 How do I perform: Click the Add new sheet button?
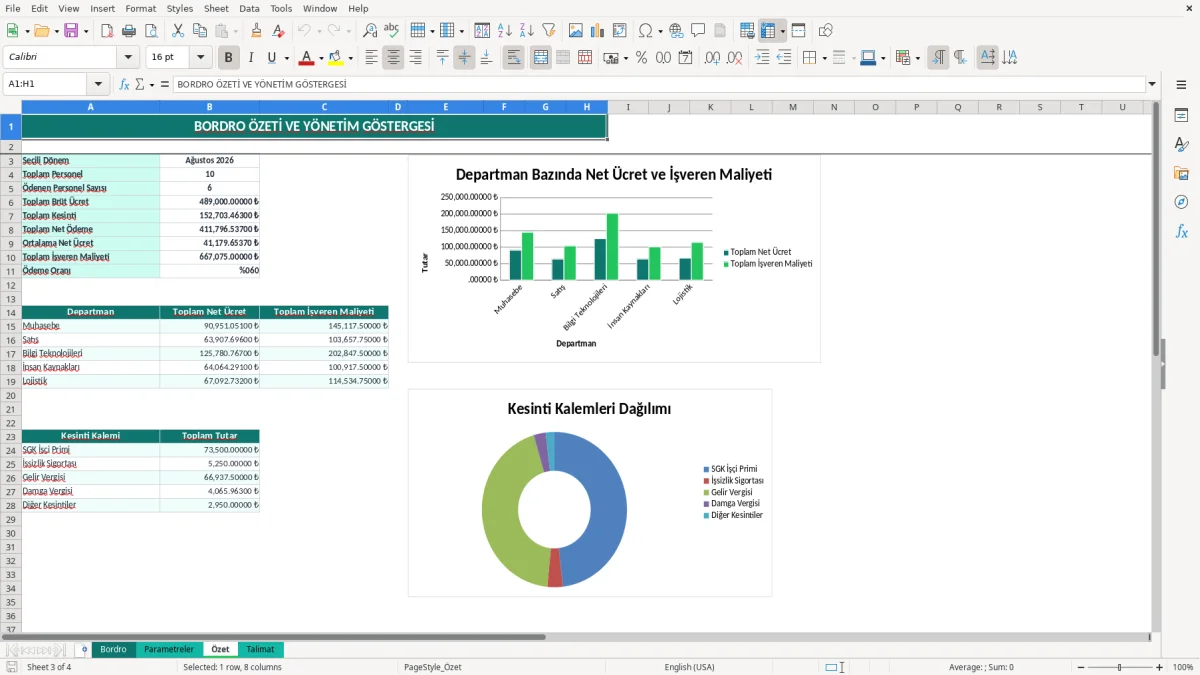84,649
